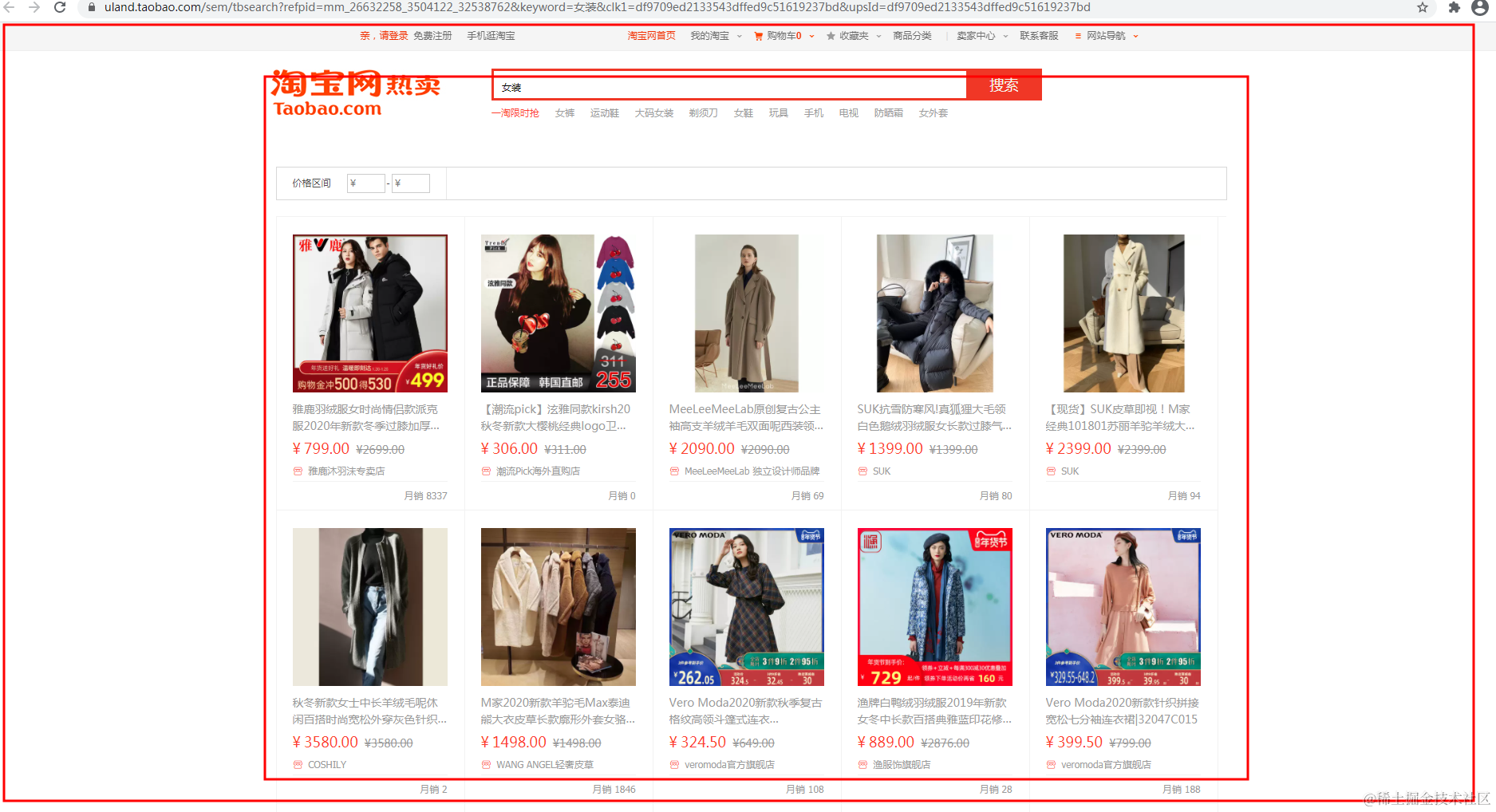Open 我的淘宝 menu

tap(709, 36)
